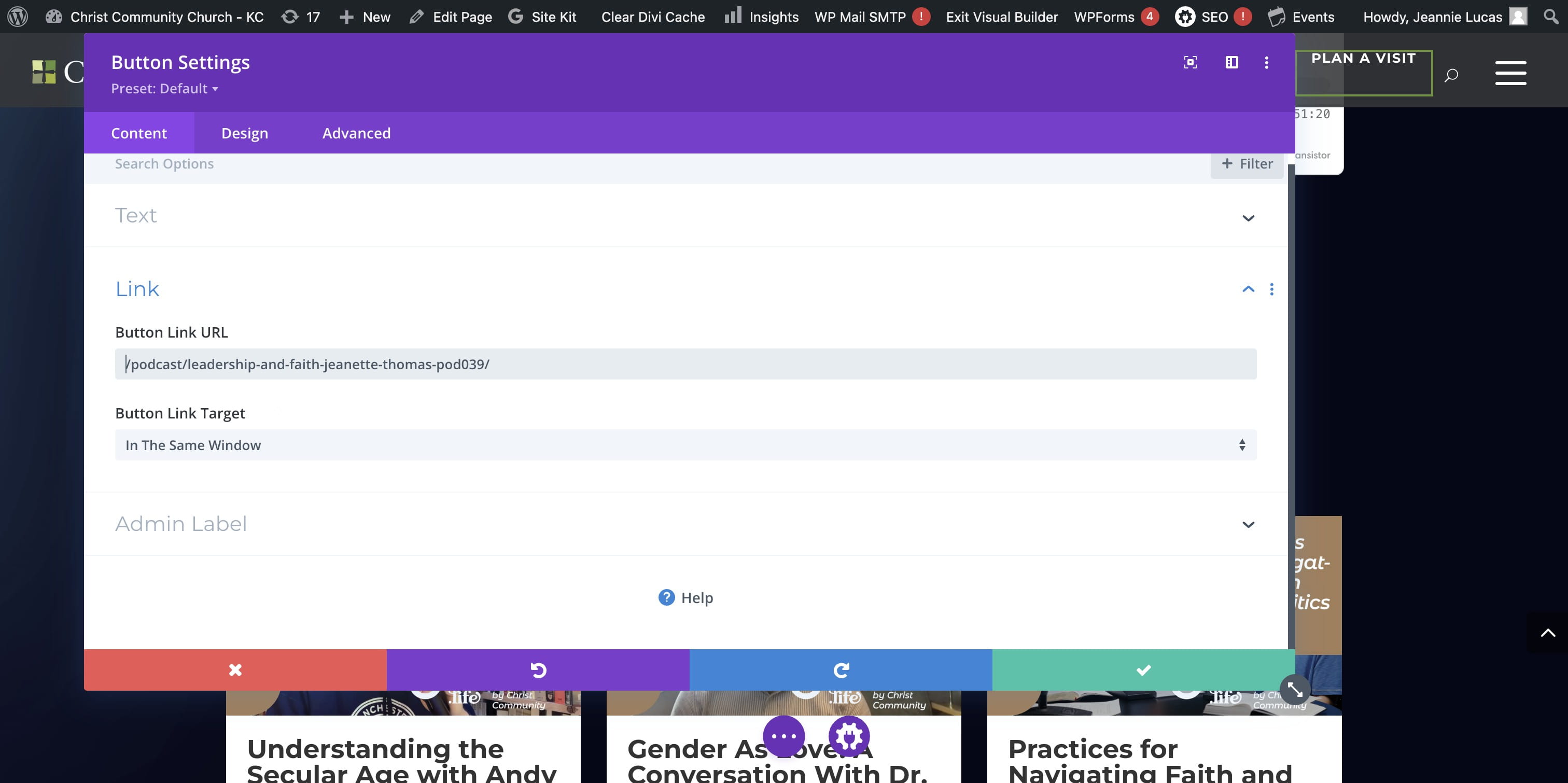The image size is (1568, 783).
Task: Open Site Kit from admin bar
Action: [542, 17]
